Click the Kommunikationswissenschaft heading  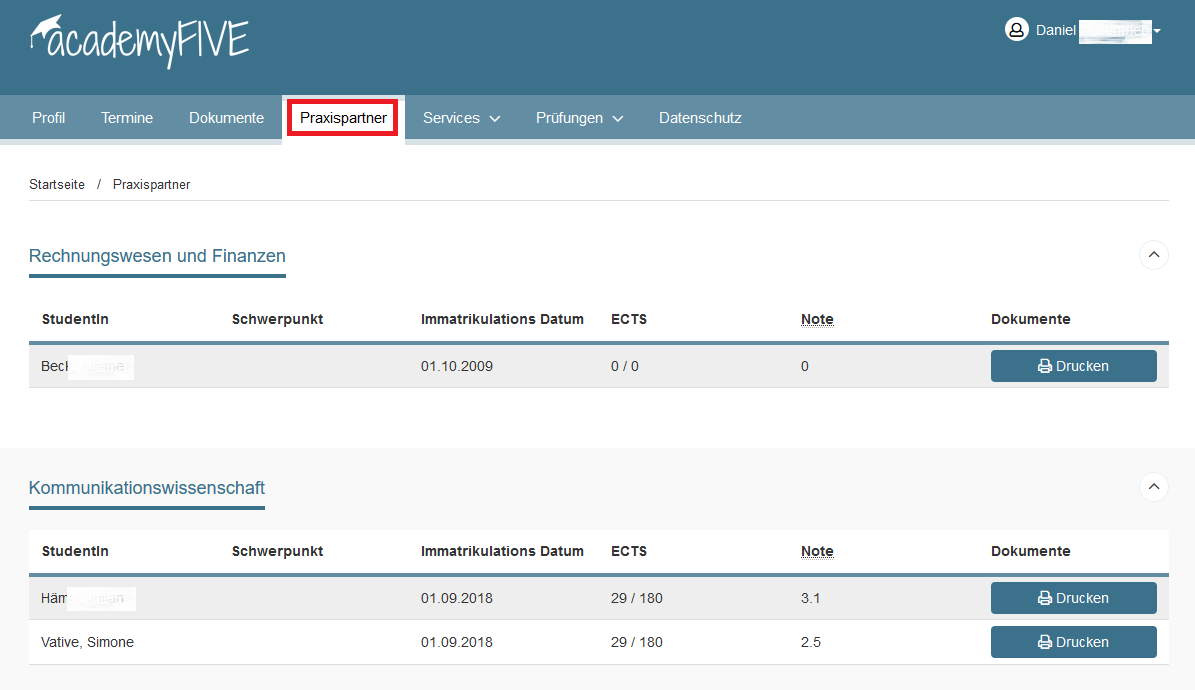pyautogui.click(x=146, y=488)
